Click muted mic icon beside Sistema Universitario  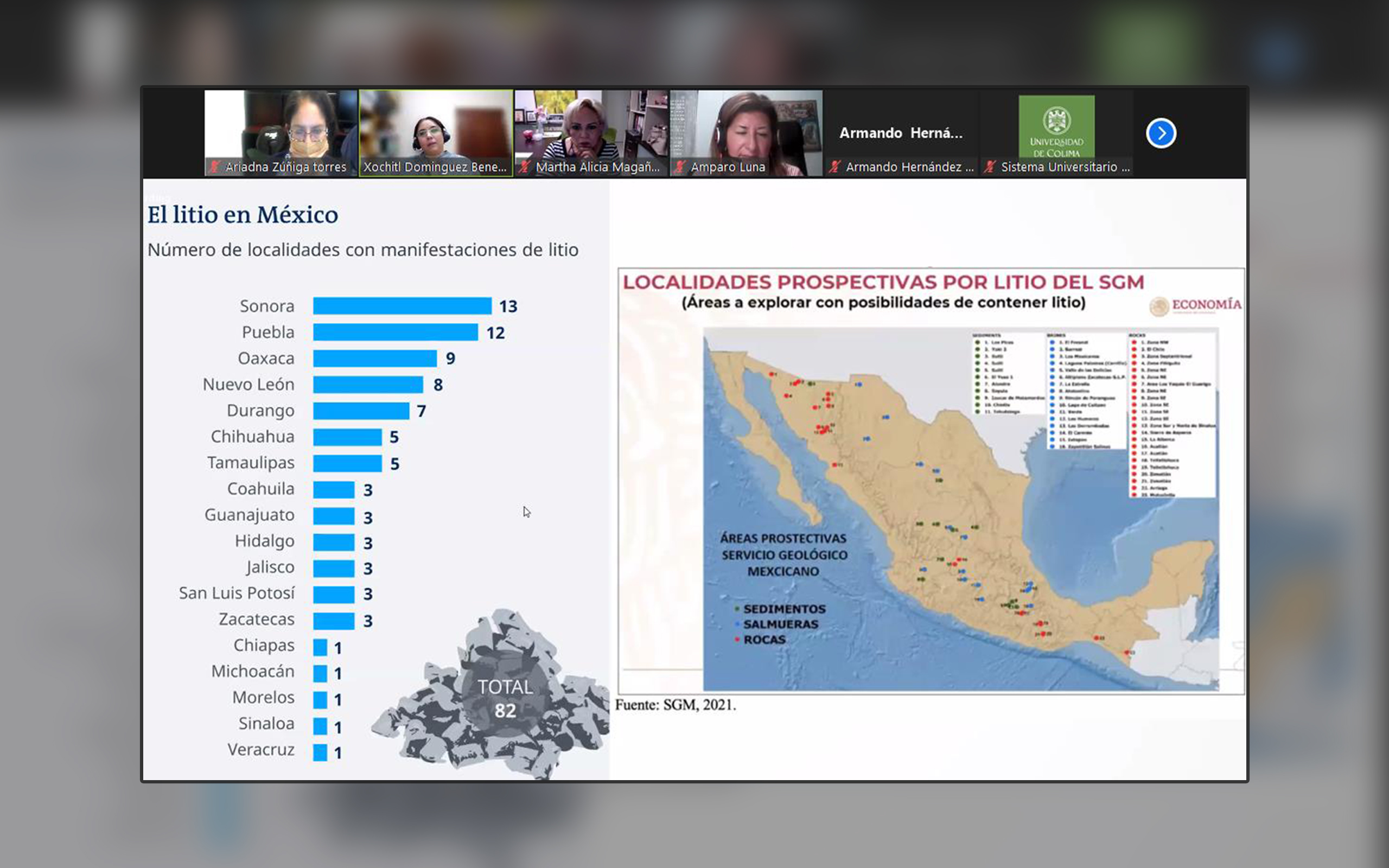coord(990,167)
